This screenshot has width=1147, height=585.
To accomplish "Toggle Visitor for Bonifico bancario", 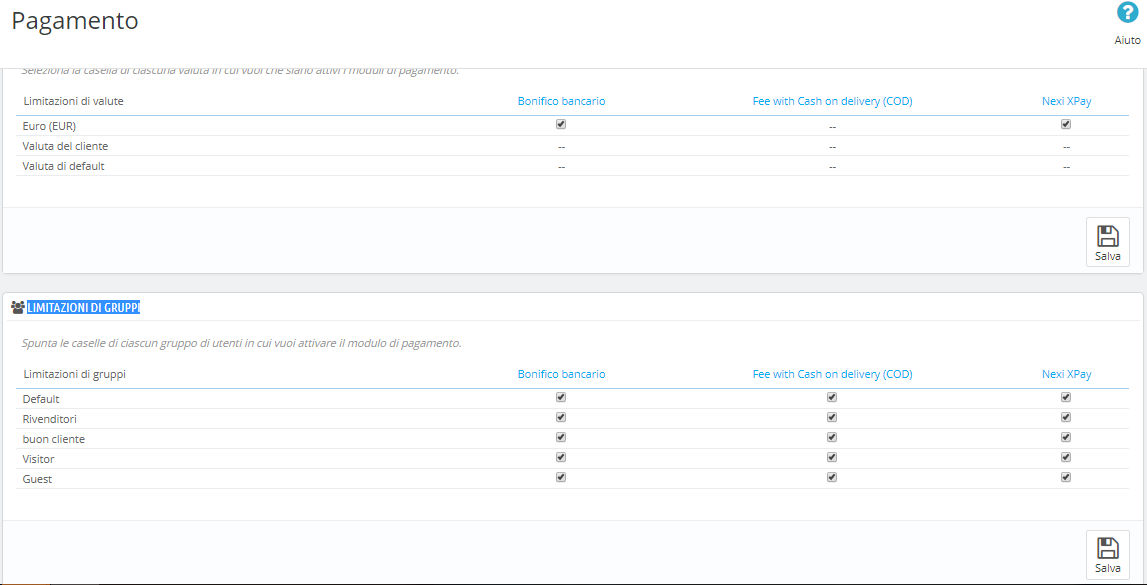I will coord(561,457).
